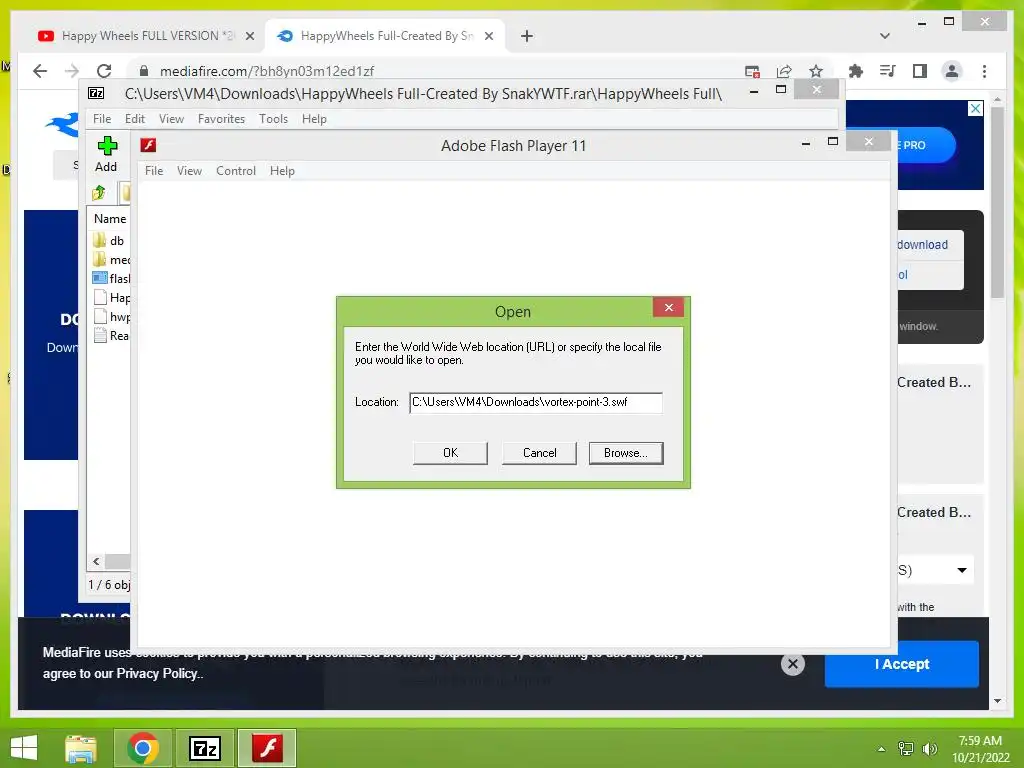Open volume tray icon
The height and width of the screenshot is (768, 1024).
pyautogui.click(x=929, y=749)
